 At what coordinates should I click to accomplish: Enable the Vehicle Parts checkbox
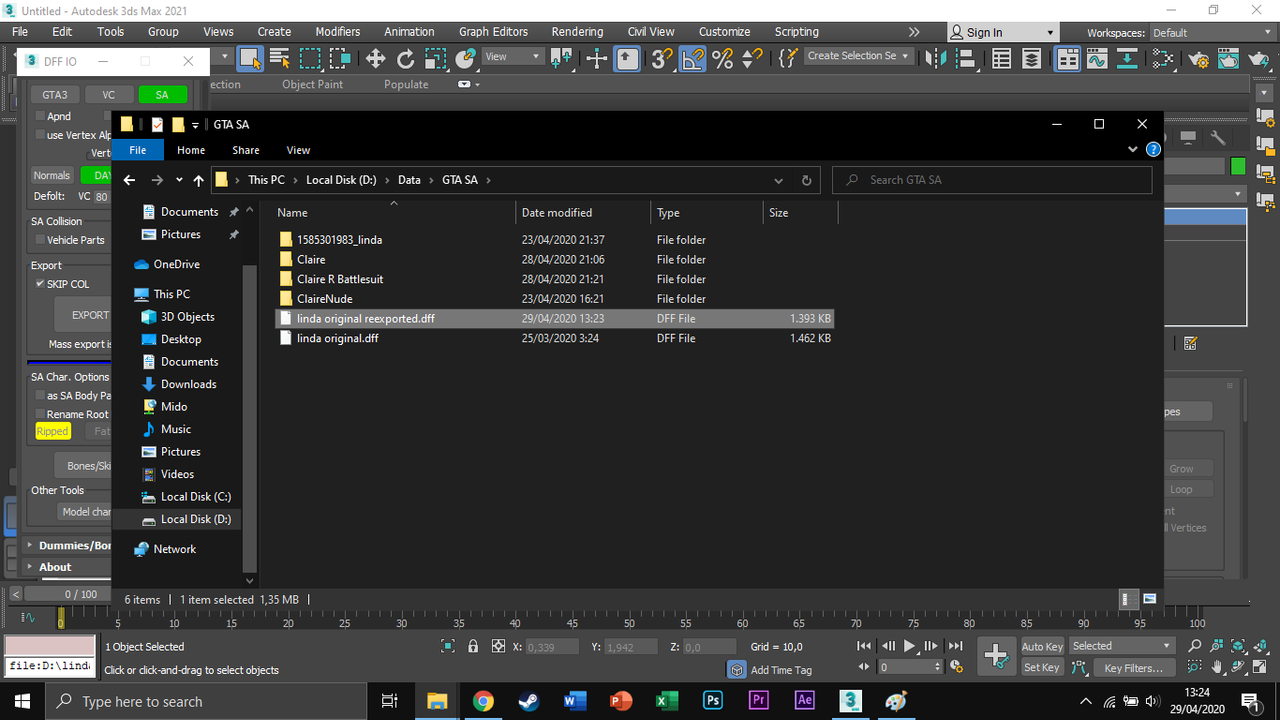coord(40,240)
